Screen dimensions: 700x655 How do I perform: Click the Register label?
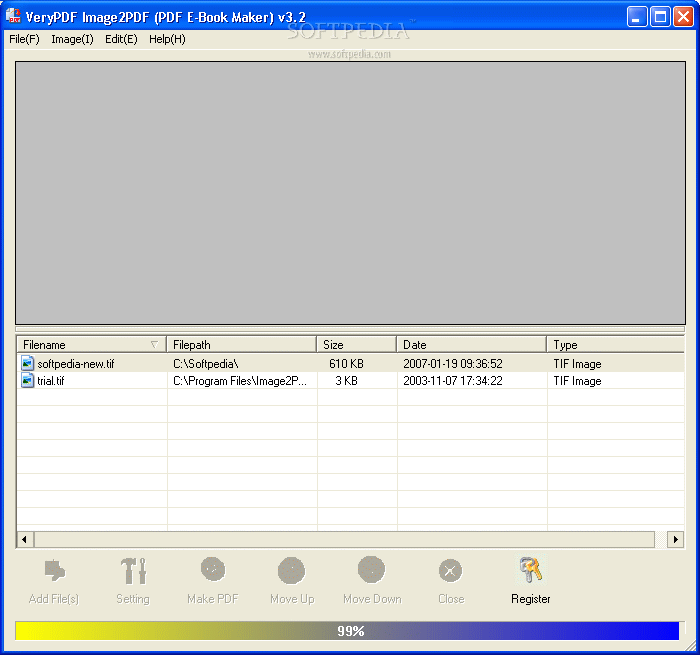point(530,599)
